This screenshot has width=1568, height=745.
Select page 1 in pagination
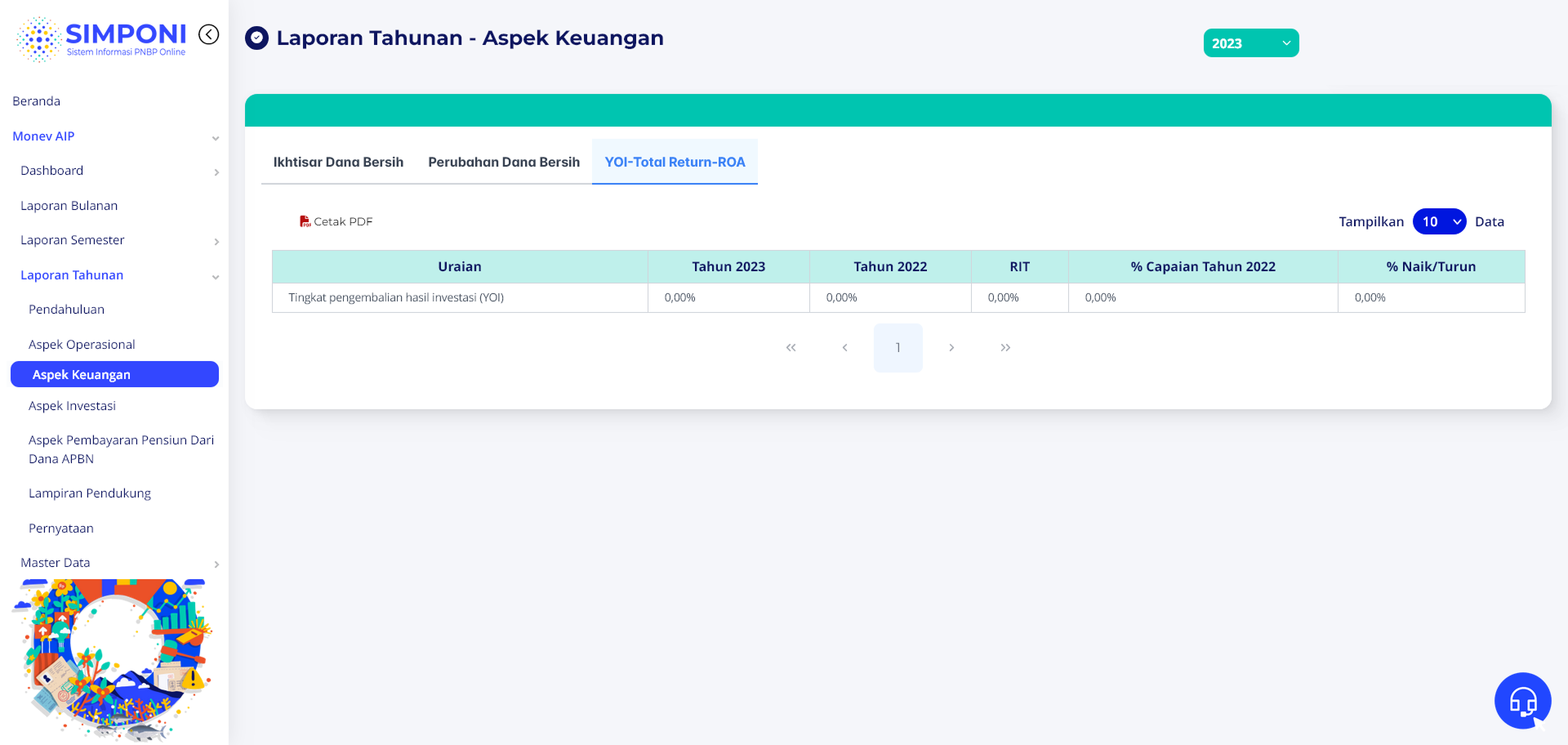click(x=898, y=348)
